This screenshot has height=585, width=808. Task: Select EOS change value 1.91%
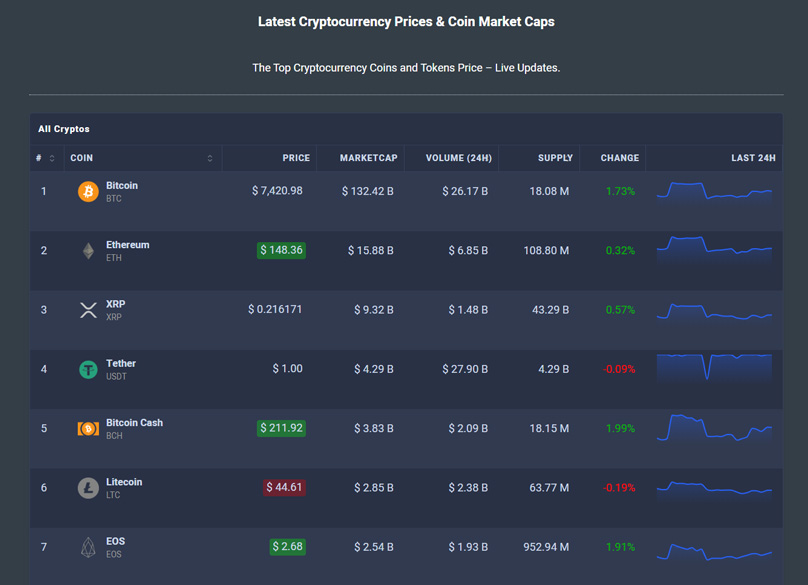pyautogui.click(x=620, y=547)
